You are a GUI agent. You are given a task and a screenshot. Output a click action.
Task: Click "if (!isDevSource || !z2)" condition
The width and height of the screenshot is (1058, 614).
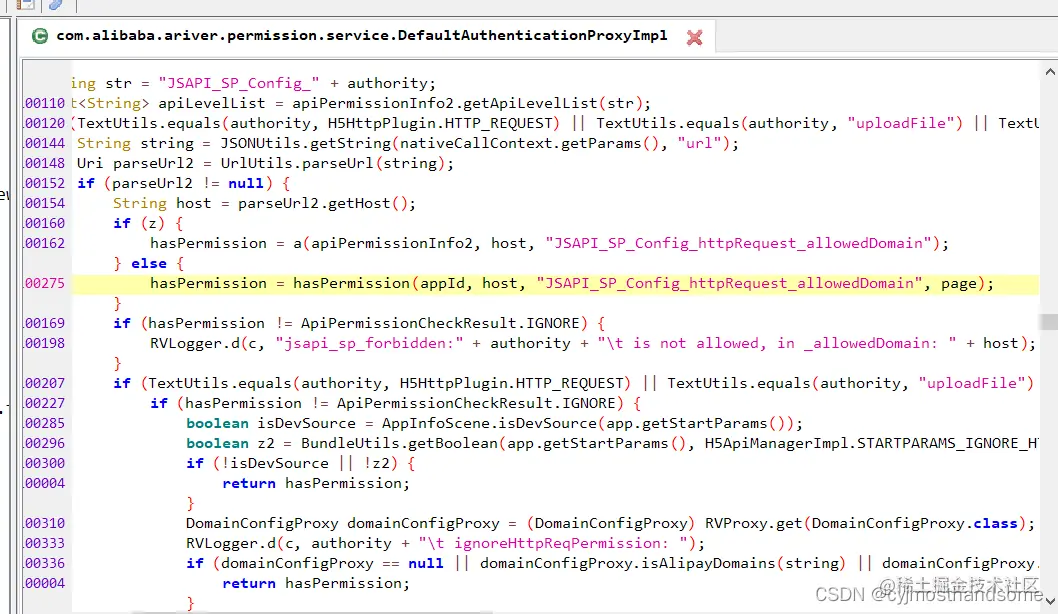[x=300, y=463]
